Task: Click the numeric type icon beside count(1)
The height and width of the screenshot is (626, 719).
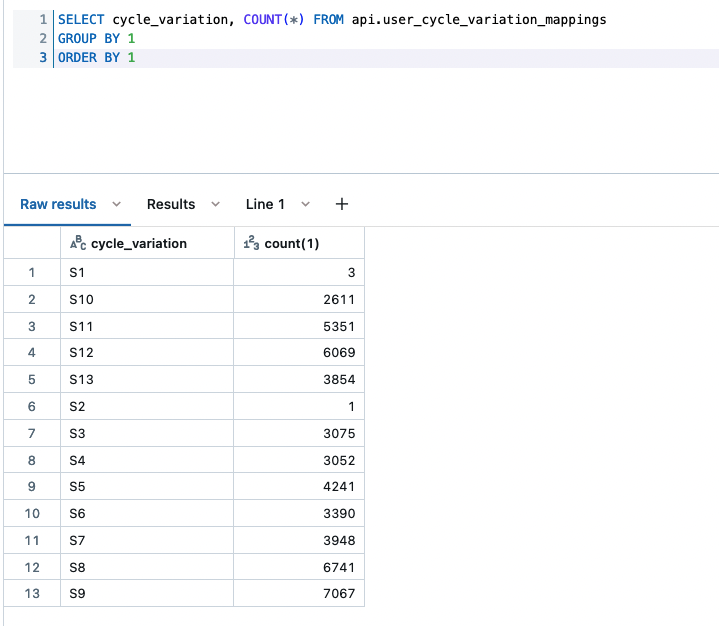Action: tap(251, 243)
